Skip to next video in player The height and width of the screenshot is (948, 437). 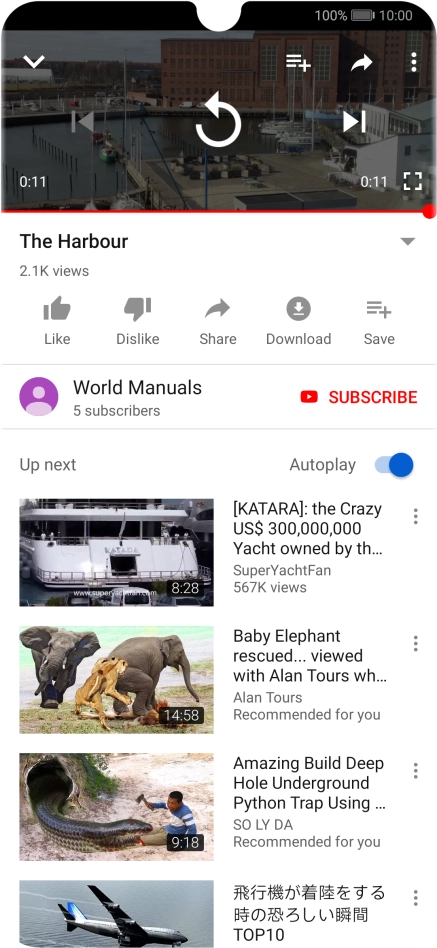[354, 122]
